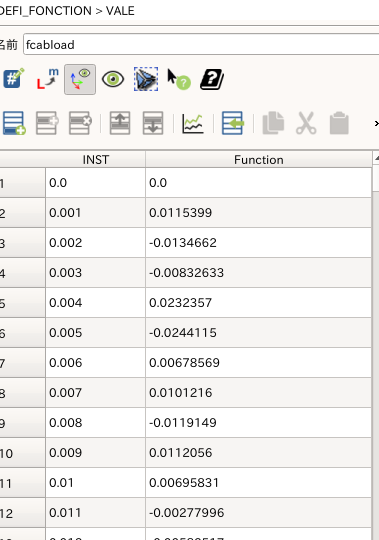The height and width of the screenshot is (540, 379).
Task: Click the What's This cursor help icon
Action: tap(179, 79)
